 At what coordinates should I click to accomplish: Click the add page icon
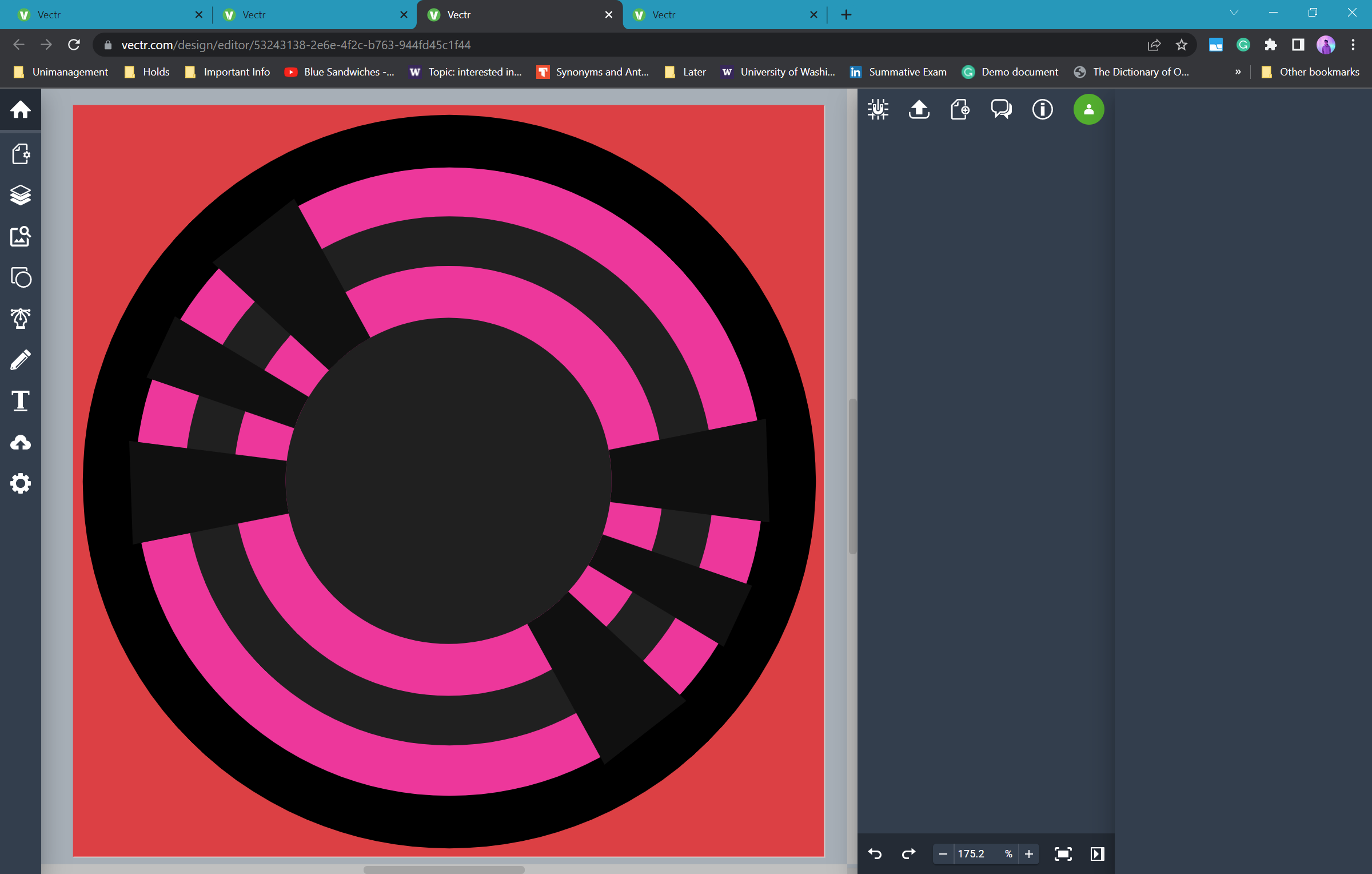click(960, 109)
